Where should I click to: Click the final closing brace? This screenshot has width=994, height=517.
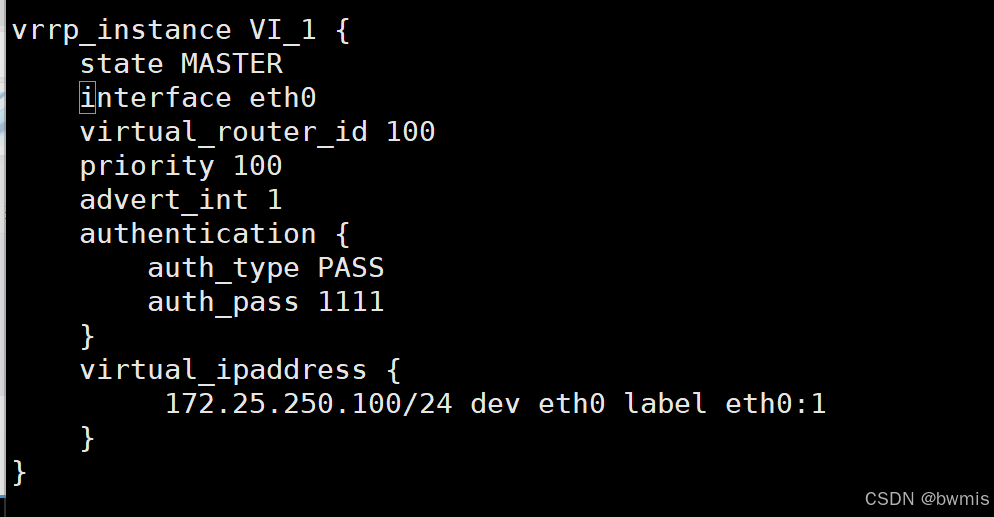click(x=20, y=473)
